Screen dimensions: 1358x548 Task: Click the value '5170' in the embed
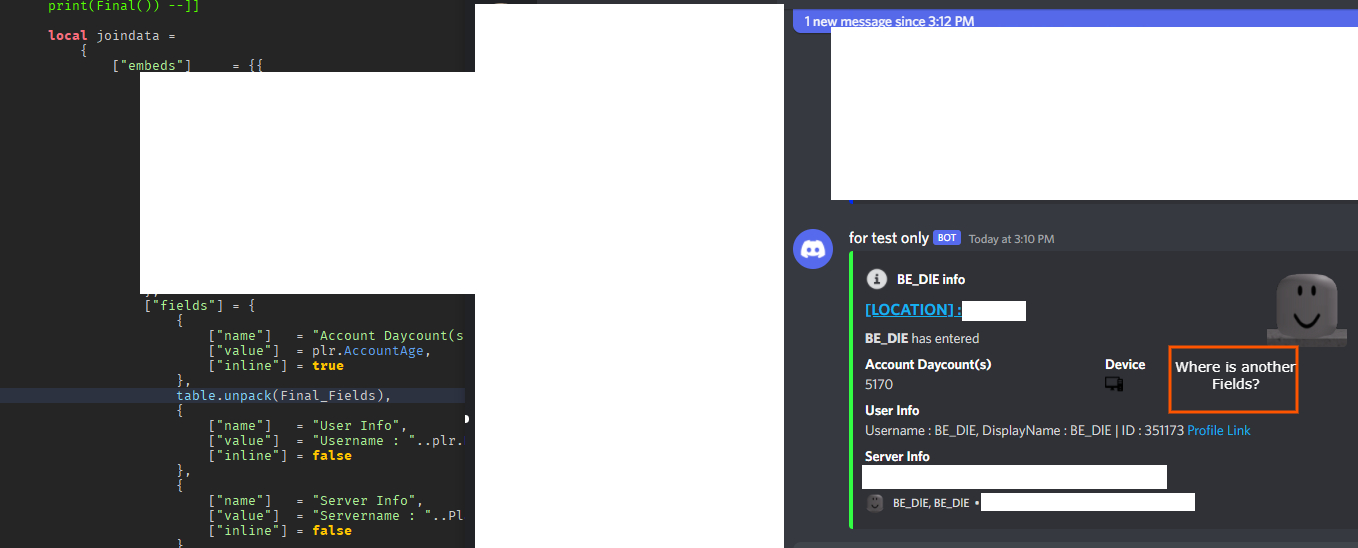pos(879,384)
